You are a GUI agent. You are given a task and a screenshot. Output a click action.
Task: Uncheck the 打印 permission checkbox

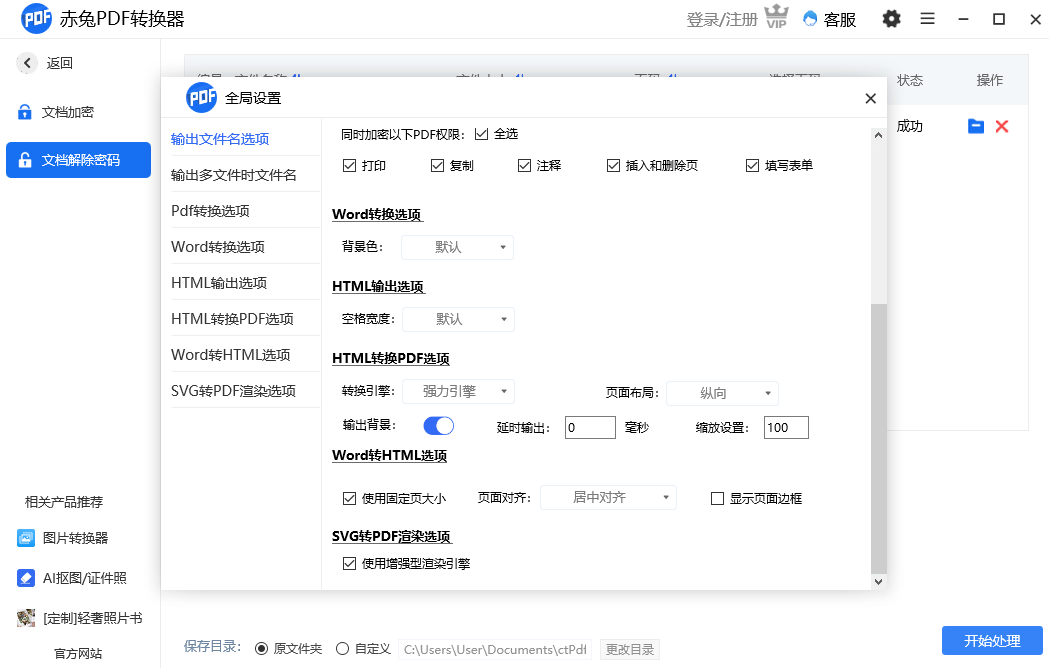click(350, 165)
